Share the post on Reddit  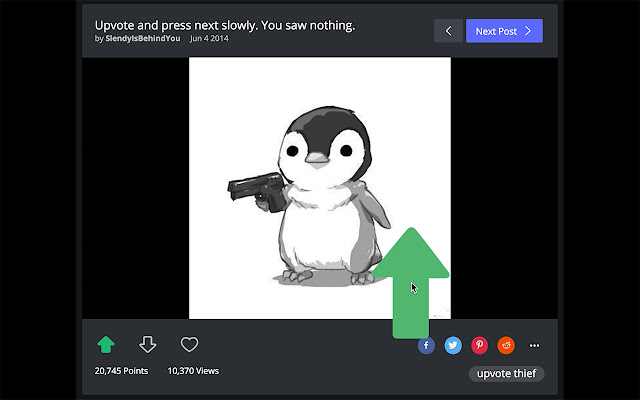click(x=506, y=345)
